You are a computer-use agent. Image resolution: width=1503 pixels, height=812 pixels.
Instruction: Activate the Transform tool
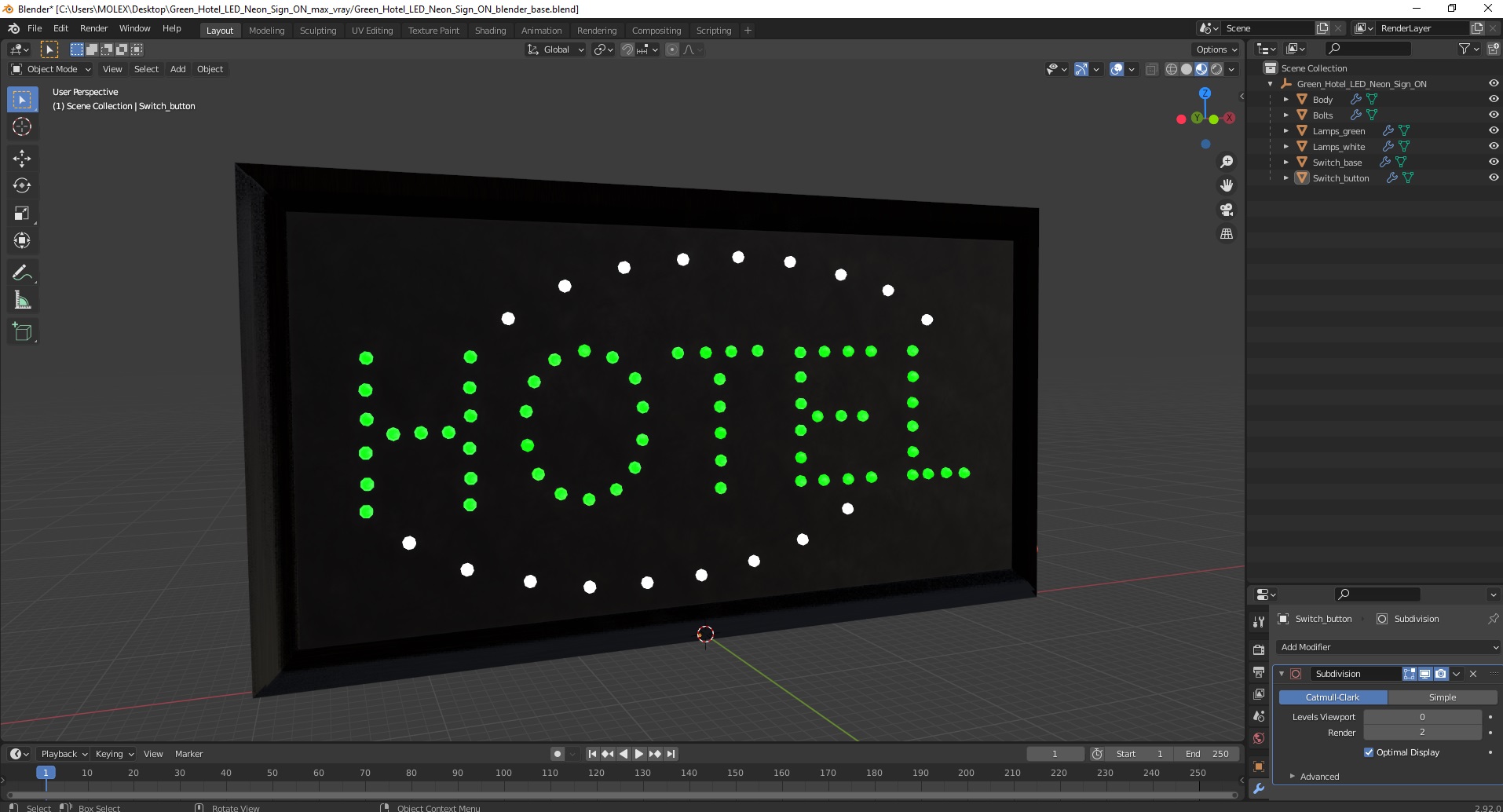[22, 240]
